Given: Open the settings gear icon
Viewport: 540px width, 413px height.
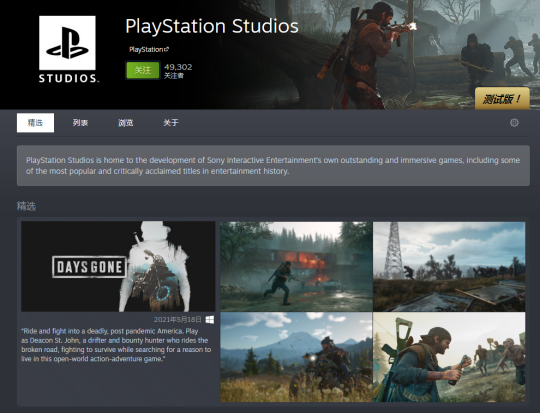Looking at the screenshot, I should 514,123.
